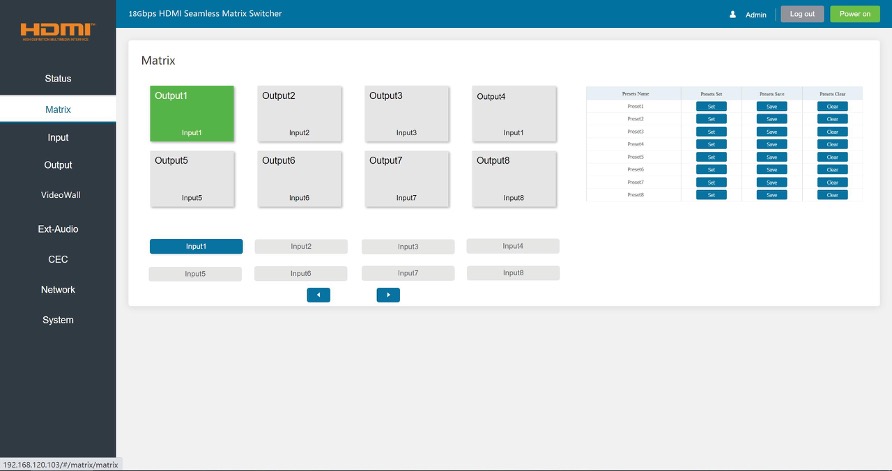Click Save for Preset6
Viewport: 892px width, 471px height.
click(x=771, y=170)
